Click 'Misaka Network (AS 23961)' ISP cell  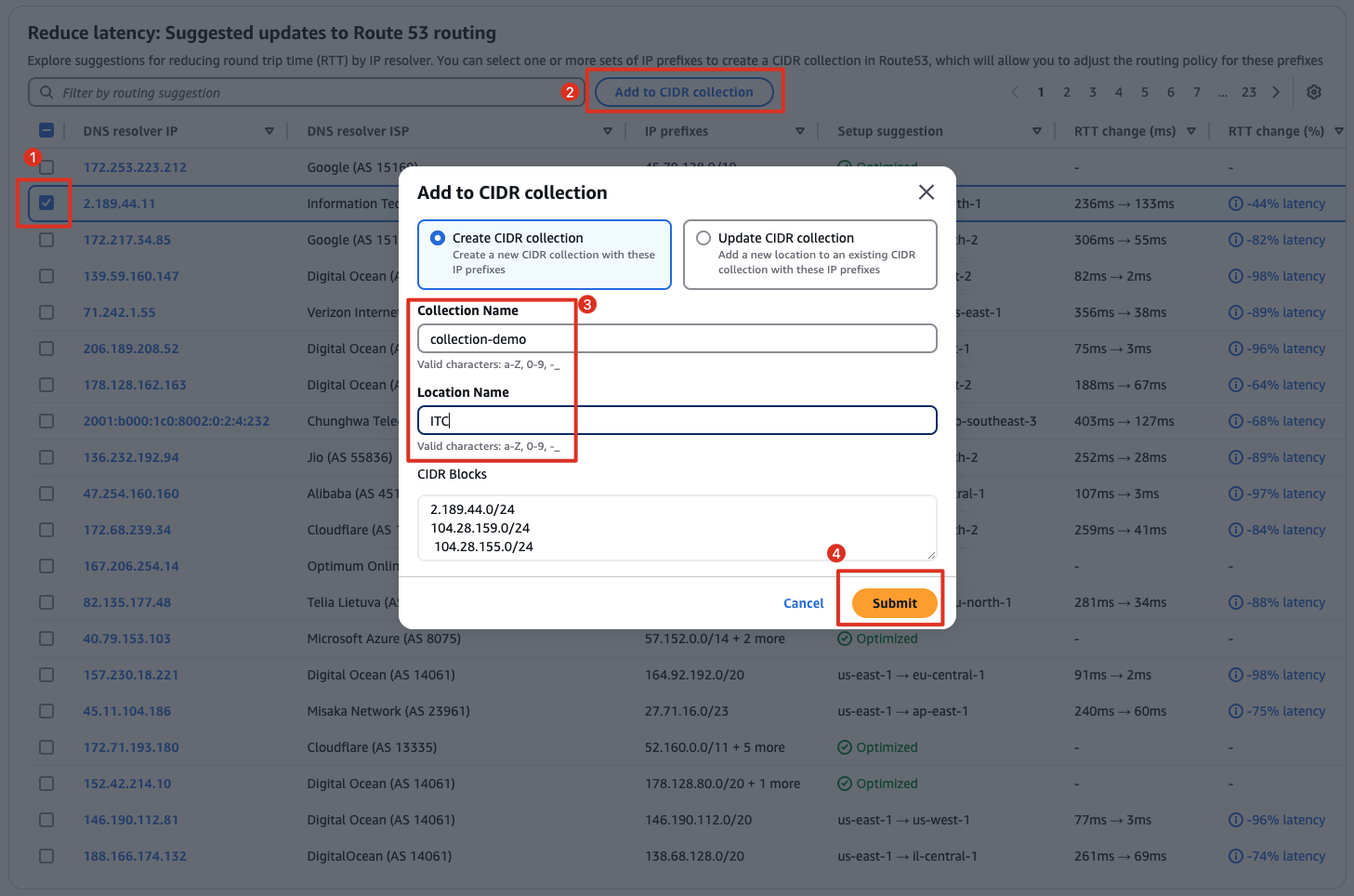point(388,711)
